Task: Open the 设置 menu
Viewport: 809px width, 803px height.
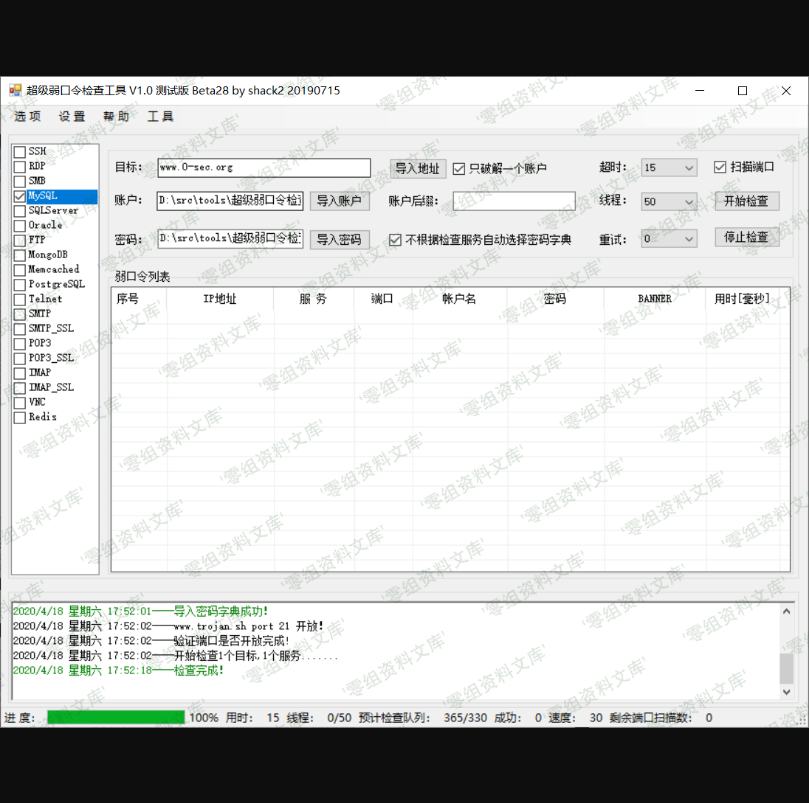Action: [72, 117]
